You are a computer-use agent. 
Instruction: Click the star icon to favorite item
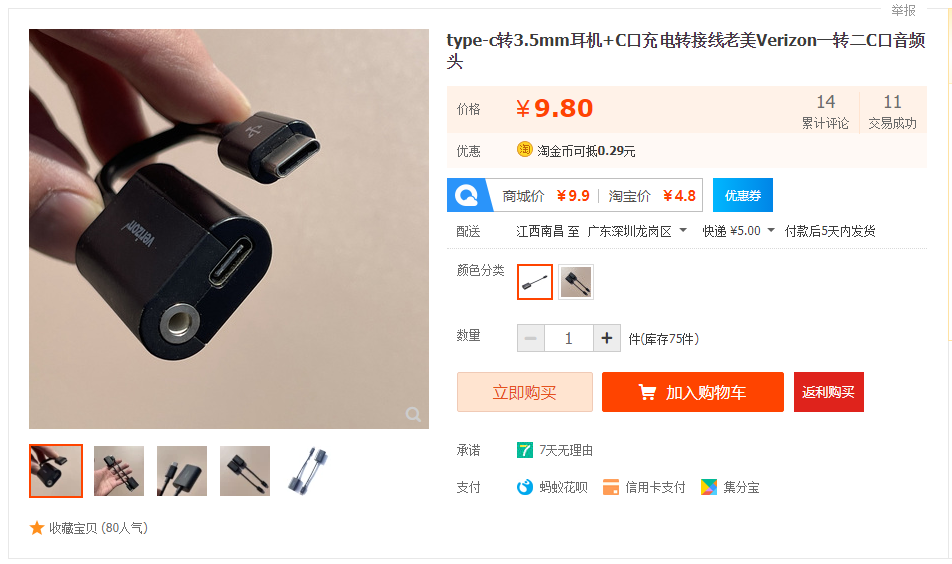click(x=36, y=528)
